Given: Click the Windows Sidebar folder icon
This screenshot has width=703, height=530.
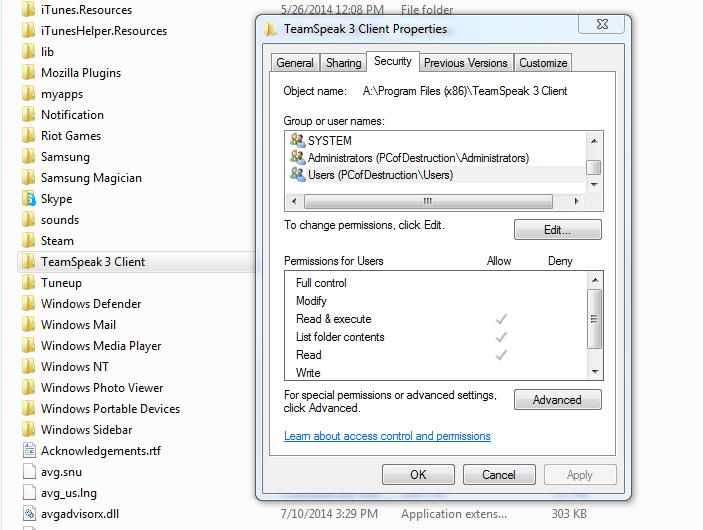Looking at the screenshot, I should [29, 430].
